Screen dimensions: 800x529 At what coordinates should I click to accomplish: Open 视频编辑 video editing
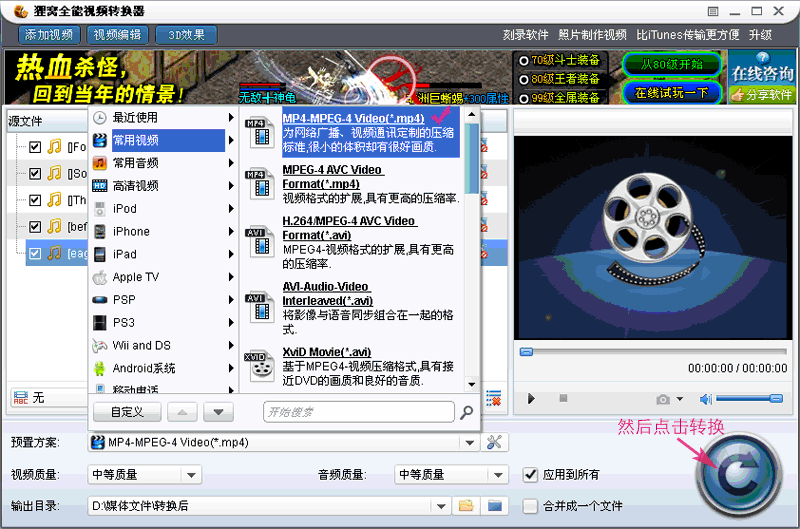[117, 35]
